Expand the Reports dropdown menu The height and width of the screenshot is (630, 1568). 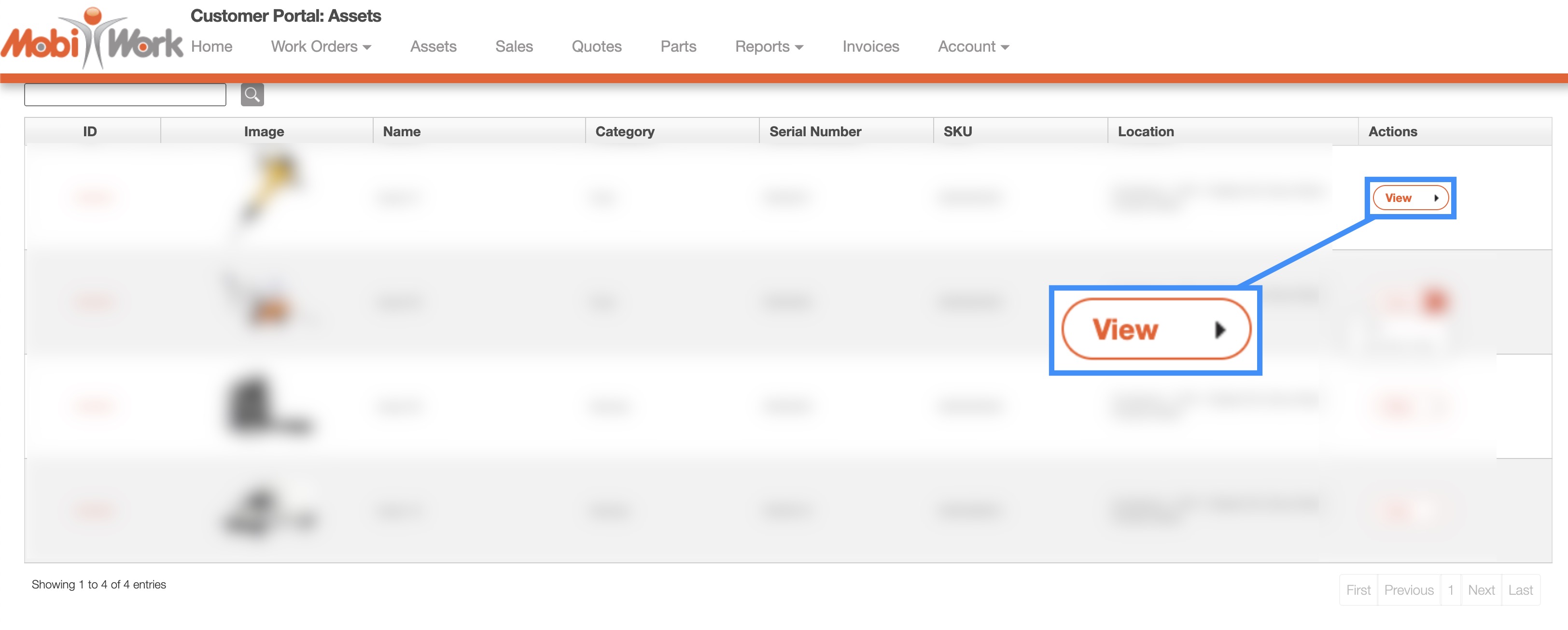coord(769,47)
